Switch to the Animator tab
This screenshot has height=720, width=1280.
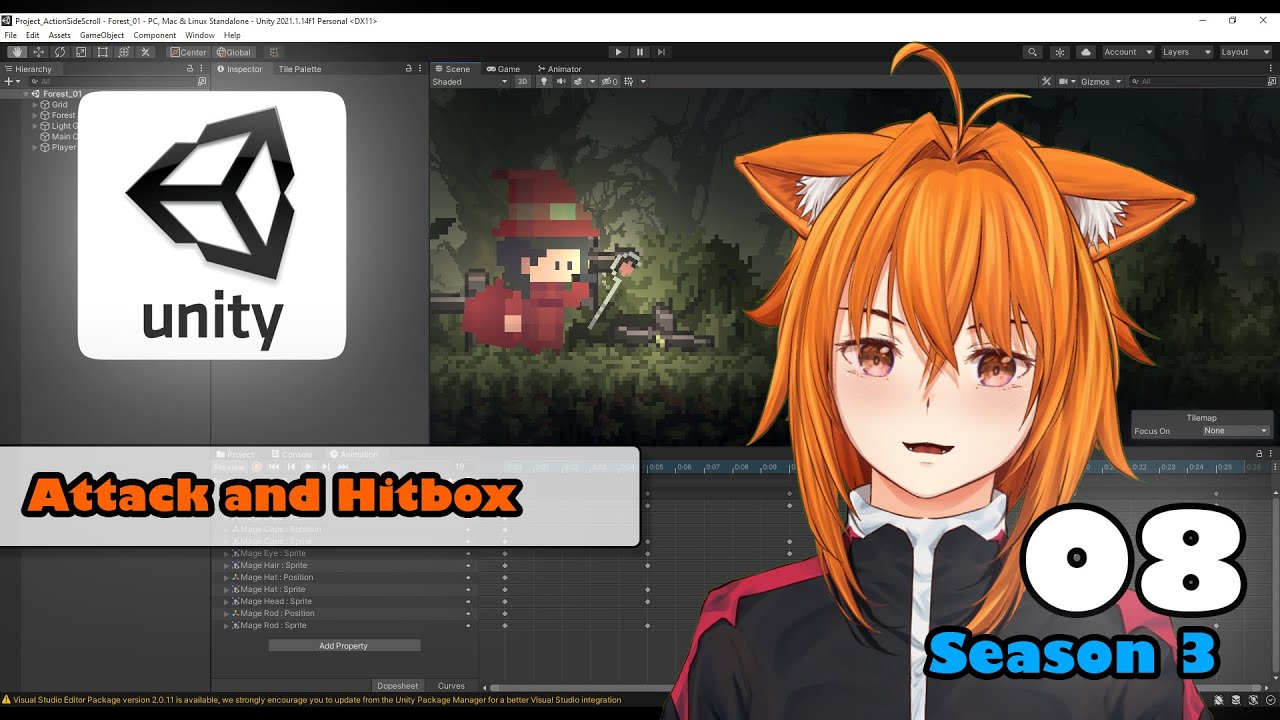(x=560, y=69)
